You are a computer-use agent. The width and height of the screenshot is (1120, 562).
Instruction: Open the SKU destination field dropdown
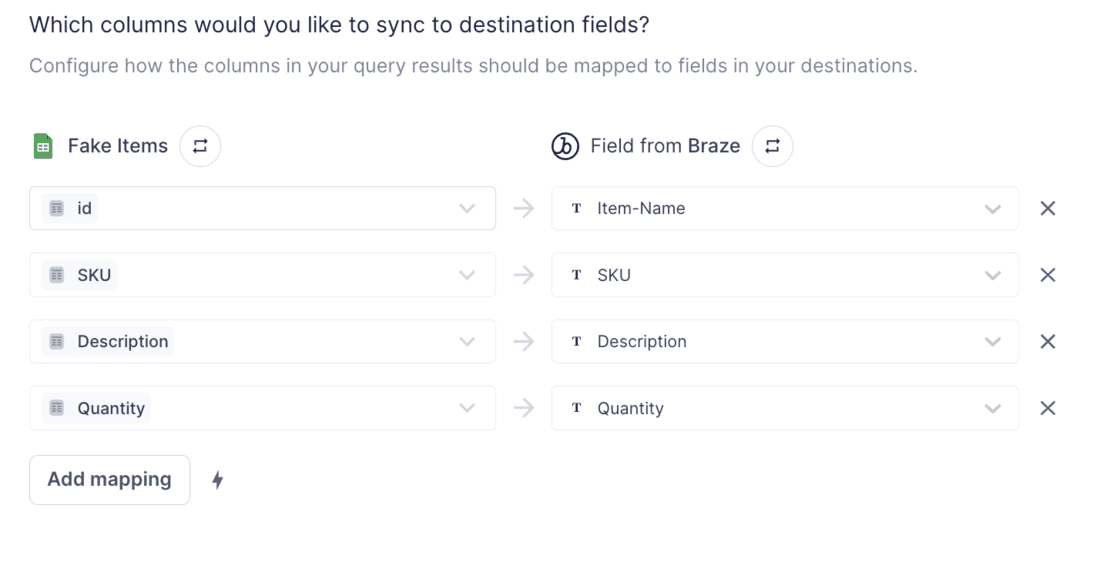click(992, 275)
